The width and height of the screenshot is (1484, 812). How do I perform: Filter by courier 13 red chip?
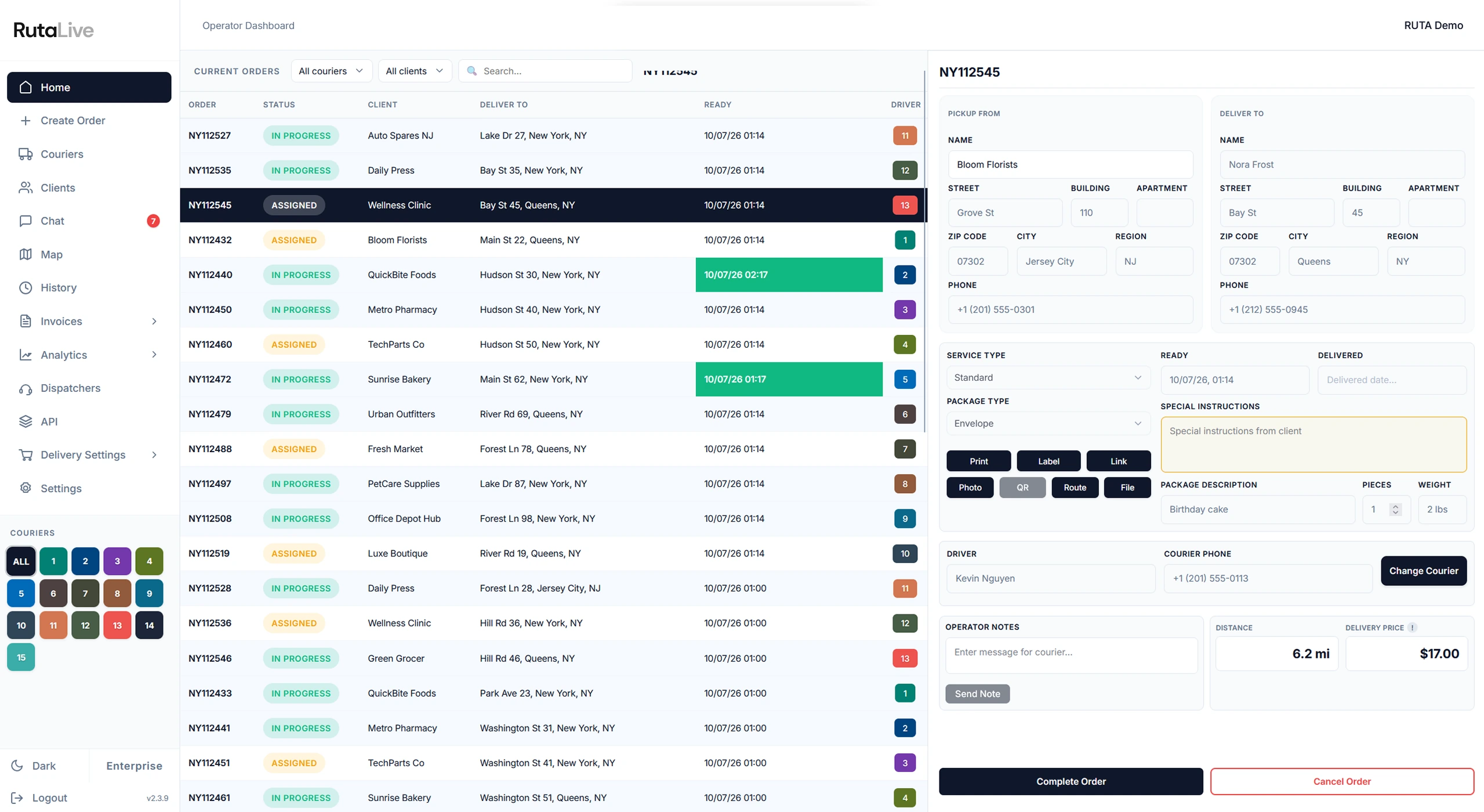tap(117, 625)
